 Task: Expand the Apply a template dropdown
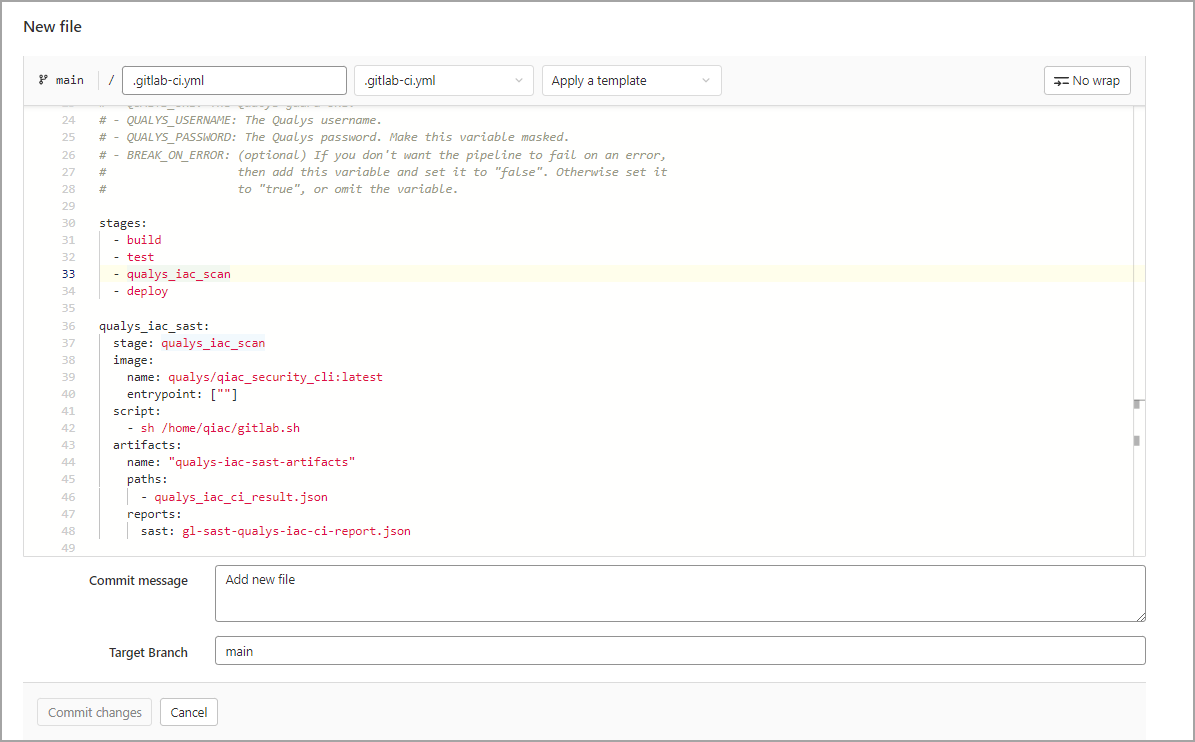tap(631, 81)
